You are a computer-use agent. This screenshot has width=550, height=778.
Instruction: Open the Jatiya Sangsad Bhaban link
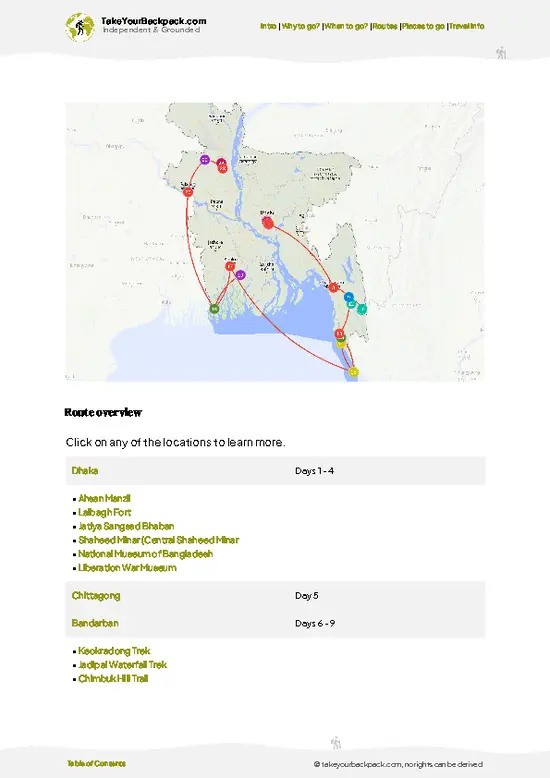tap(126, 526)
